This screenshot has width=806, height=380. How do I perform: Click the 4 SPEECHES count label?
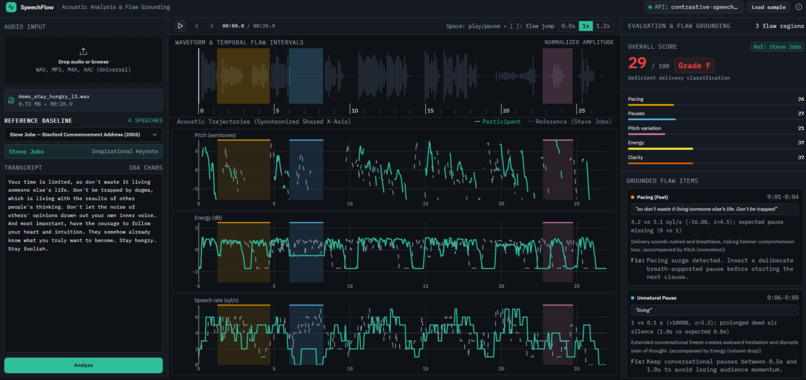145,121
